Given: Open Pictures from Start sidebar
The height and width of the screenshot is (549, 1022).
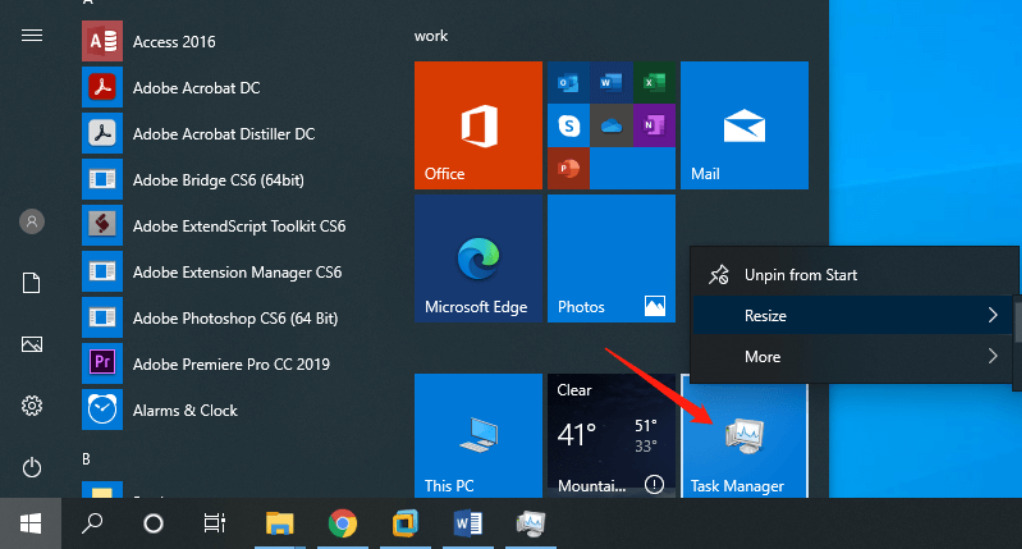Looking at the screenshot, I should tap(32, 344).
